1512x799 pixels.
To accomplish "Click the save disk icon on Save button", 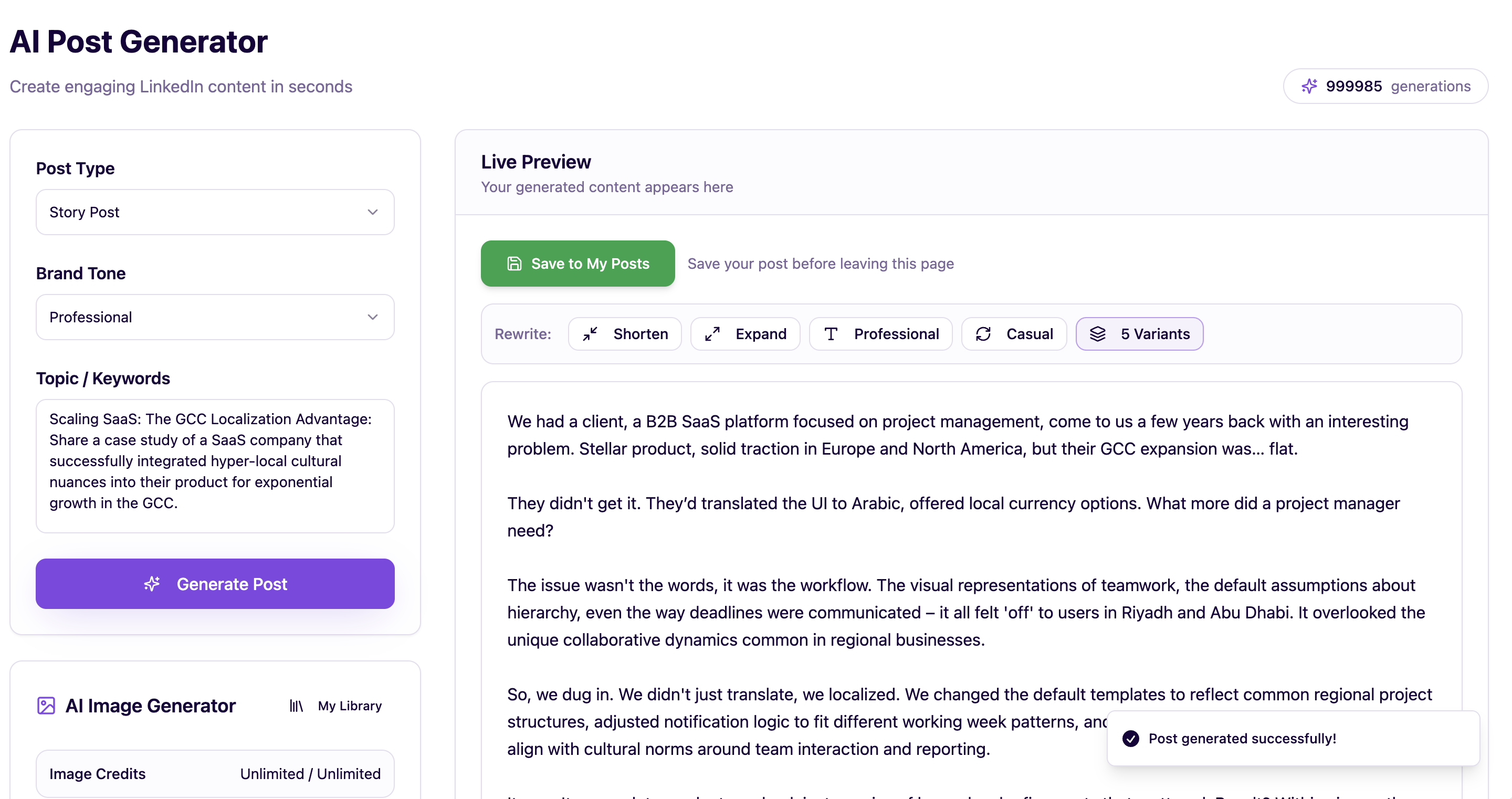I will tap(513, 264).
